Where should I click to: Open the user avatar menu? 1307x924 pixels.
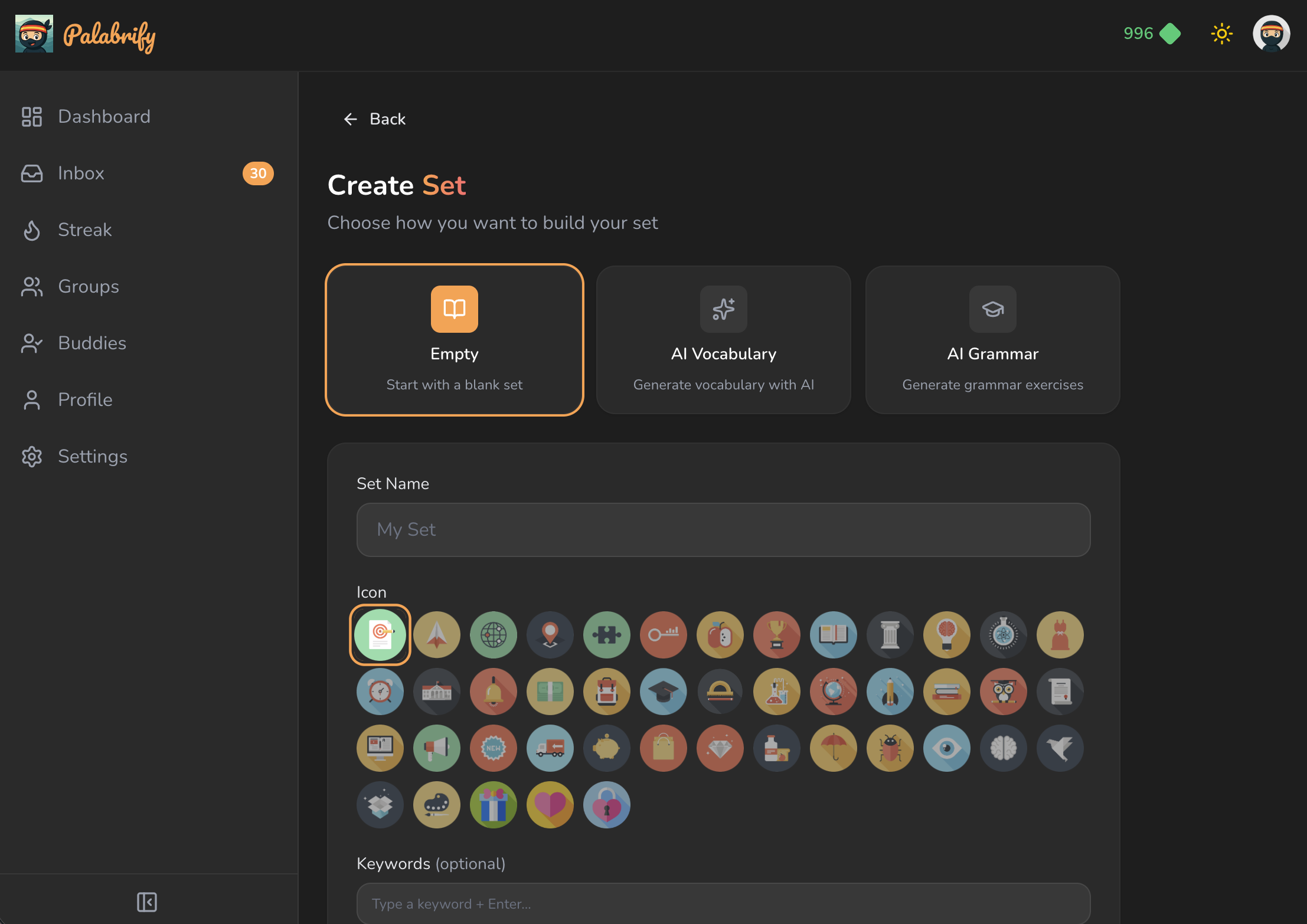[x=1271, y=34]
